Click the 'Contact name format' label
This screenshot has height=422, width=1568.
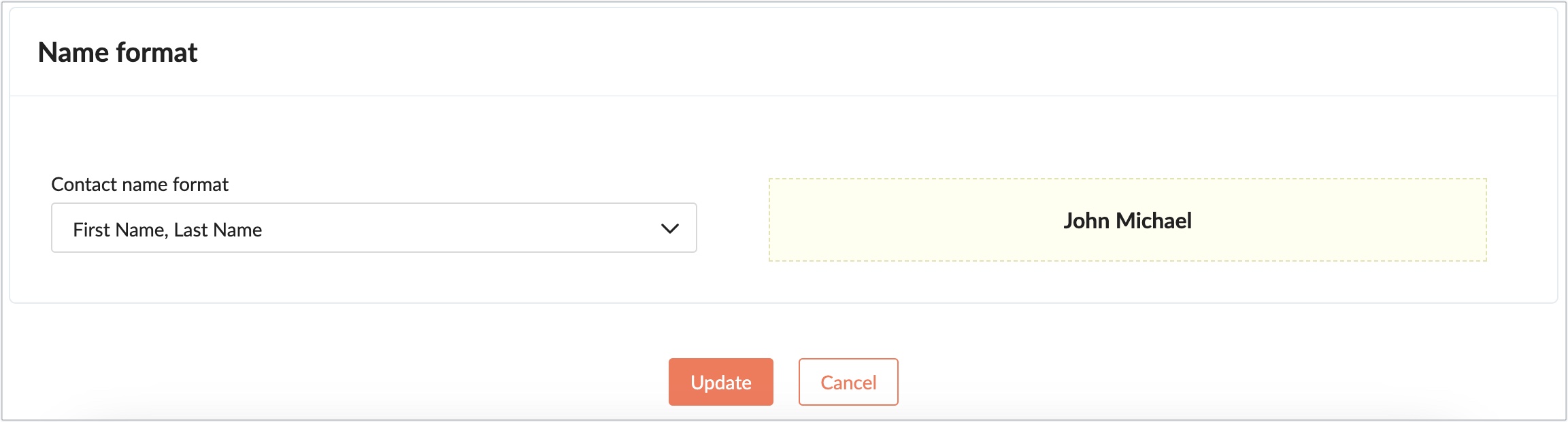(139, 184)
